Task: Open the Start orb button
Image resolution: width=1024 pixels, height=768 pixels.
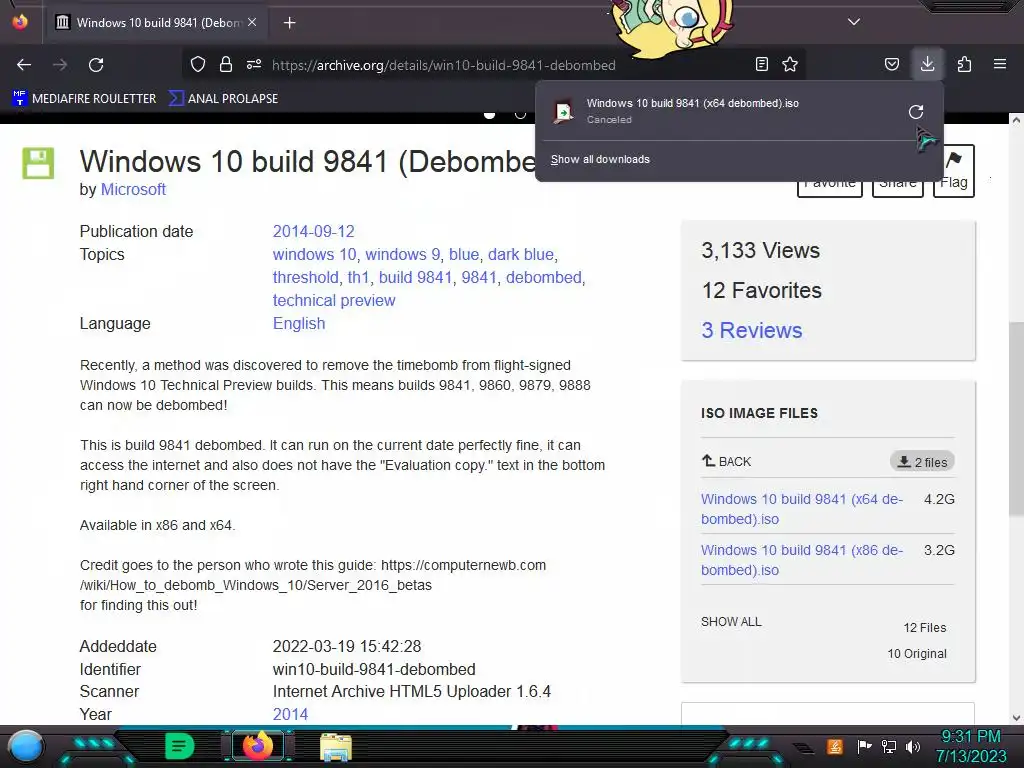Action: [x=25, y=746]
